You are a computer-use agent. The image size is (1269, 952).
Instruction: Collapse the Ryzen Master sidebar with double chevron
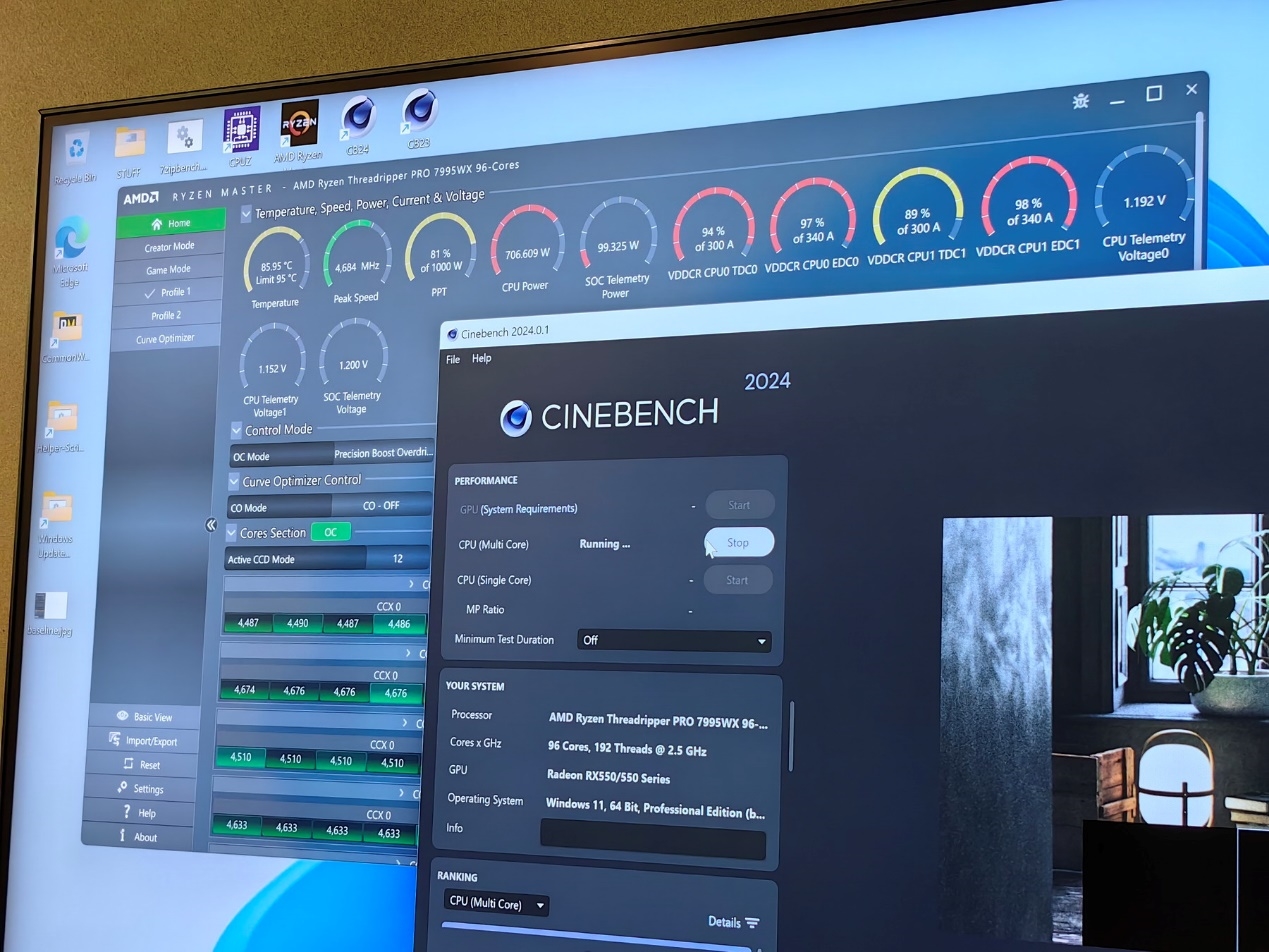click(211, 525)
